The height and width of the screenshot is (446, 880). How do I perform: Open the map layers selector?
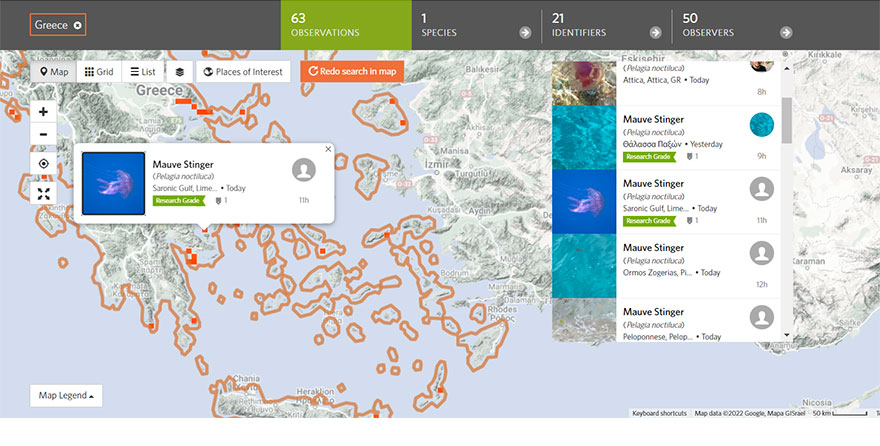[x=180, y=72]
